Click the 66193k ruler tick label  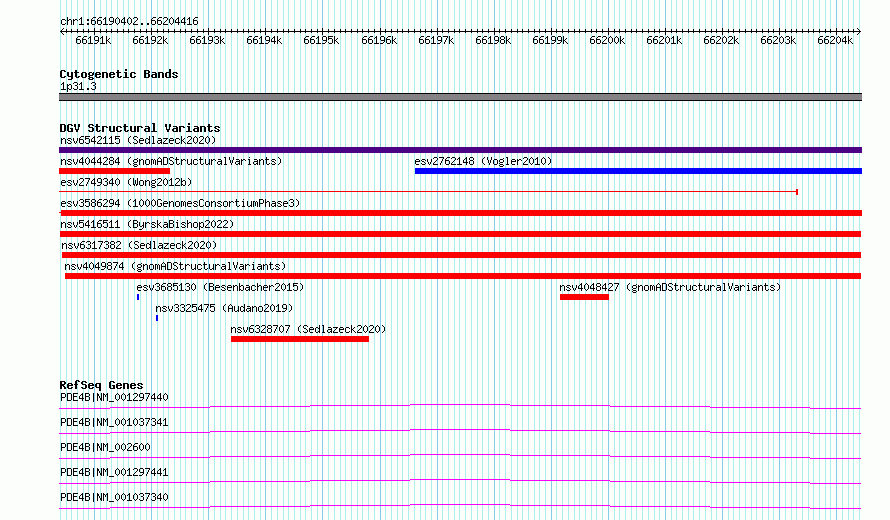click(207, 40)
